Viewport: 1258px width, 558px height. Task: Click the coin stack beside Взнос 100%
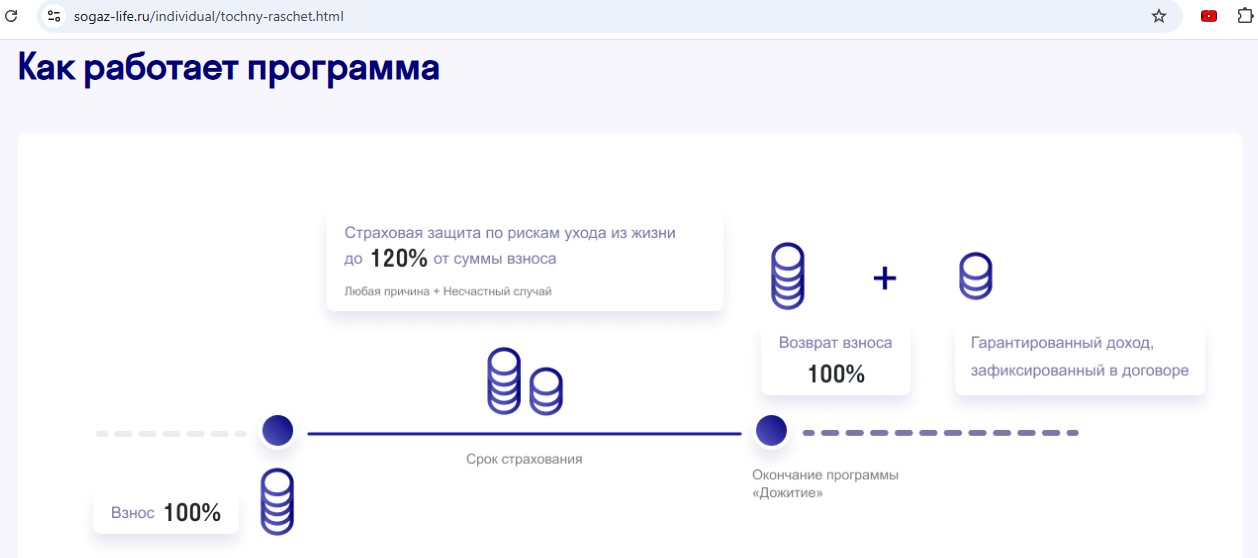pyautogui.click(x=277, y=502)
